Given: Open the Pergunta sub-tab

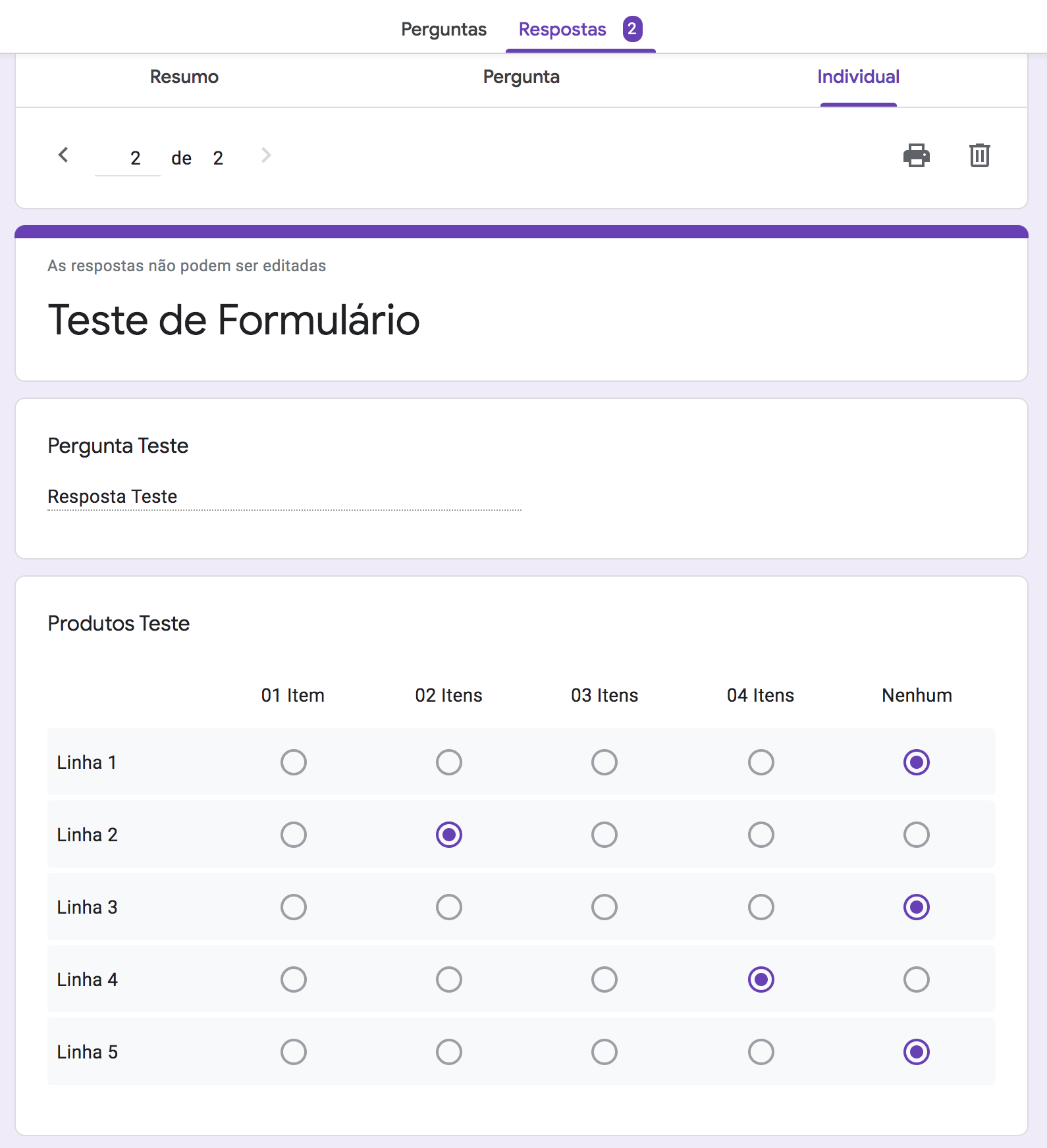Looking at the screenshot, I should click(x=521, y=77).
